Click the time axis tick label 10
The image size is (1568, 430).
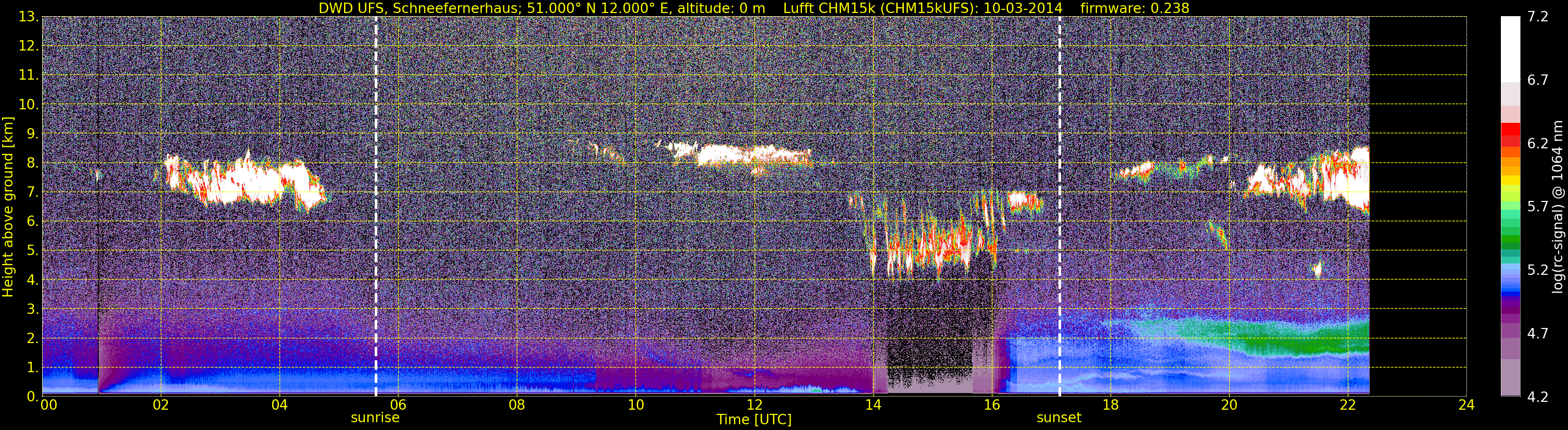click(x=635, y=406)
